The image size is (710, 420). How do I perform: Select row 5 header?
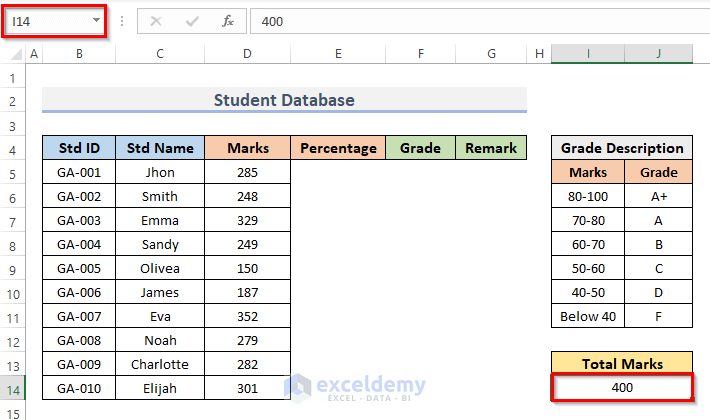(13, 173)
